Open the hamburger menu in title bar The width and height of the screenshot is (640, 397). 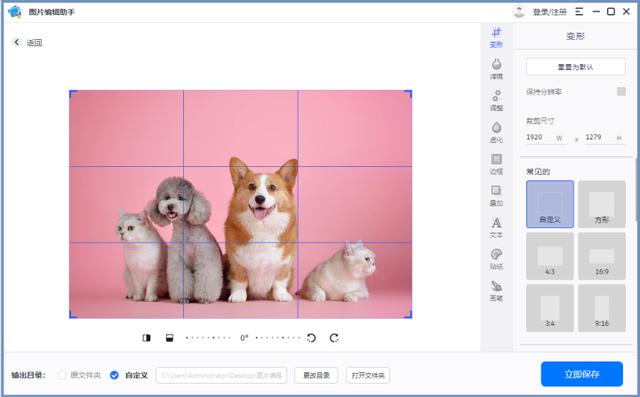pos(579,11)
